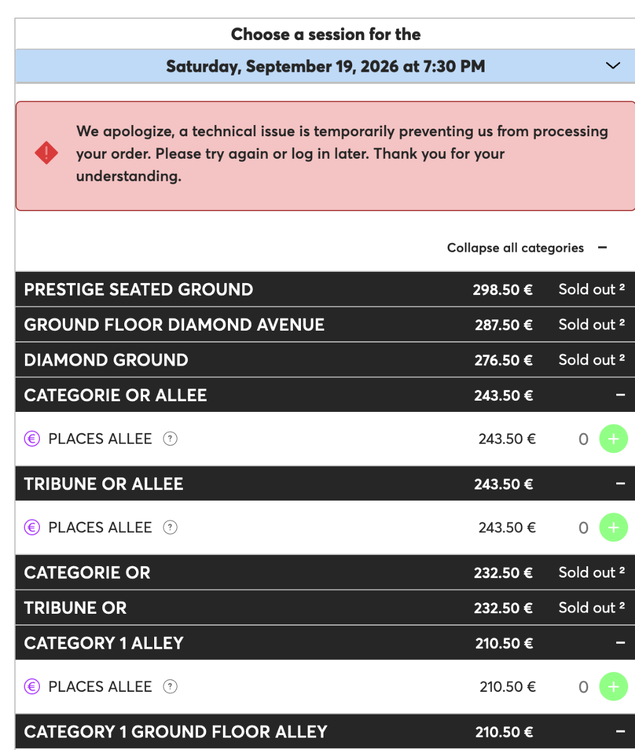Add a CATEGORY 1 ALLEY place with plus

pos(613,686)
